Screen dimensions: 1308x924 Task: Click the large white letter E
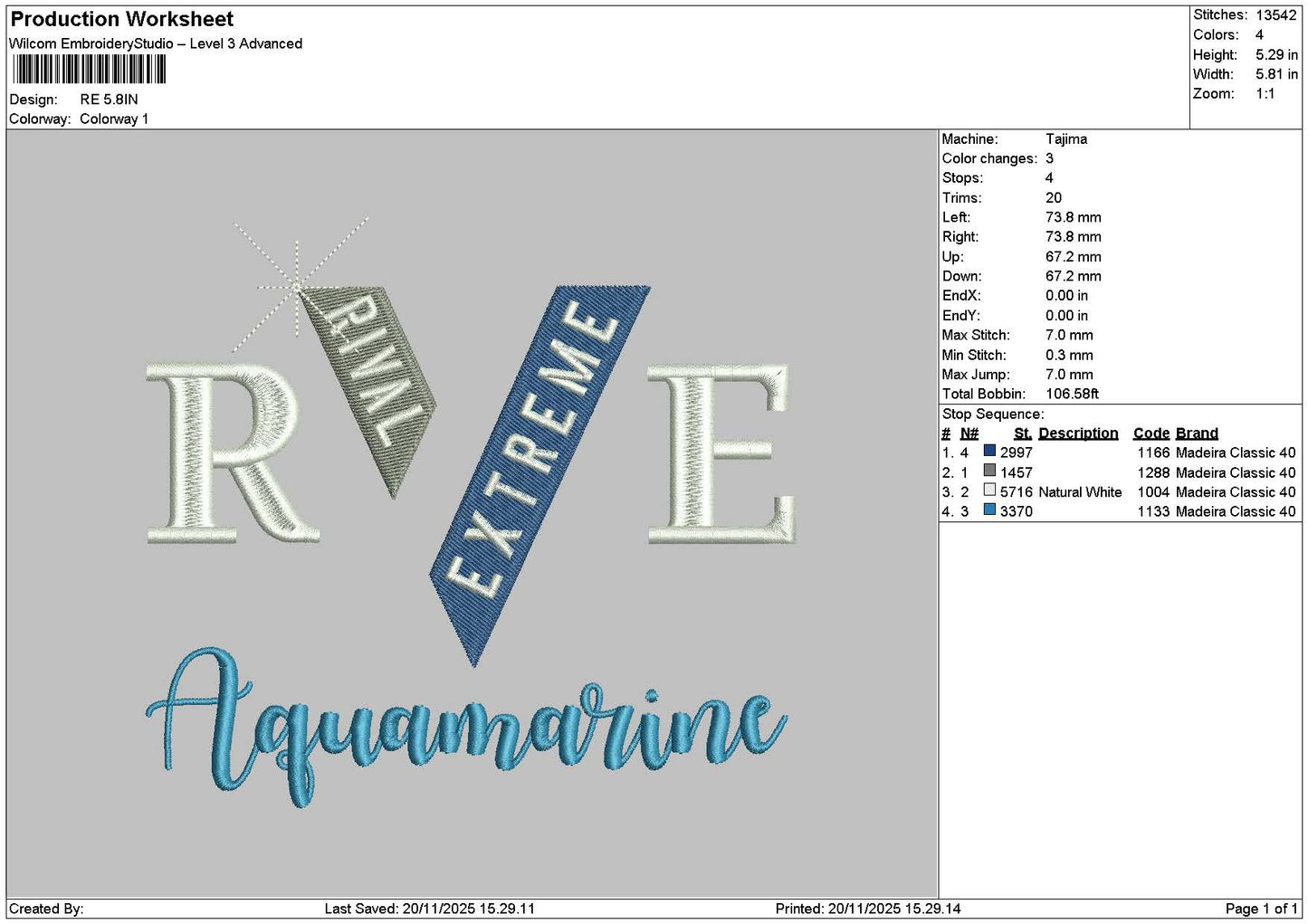click(721, 453)
